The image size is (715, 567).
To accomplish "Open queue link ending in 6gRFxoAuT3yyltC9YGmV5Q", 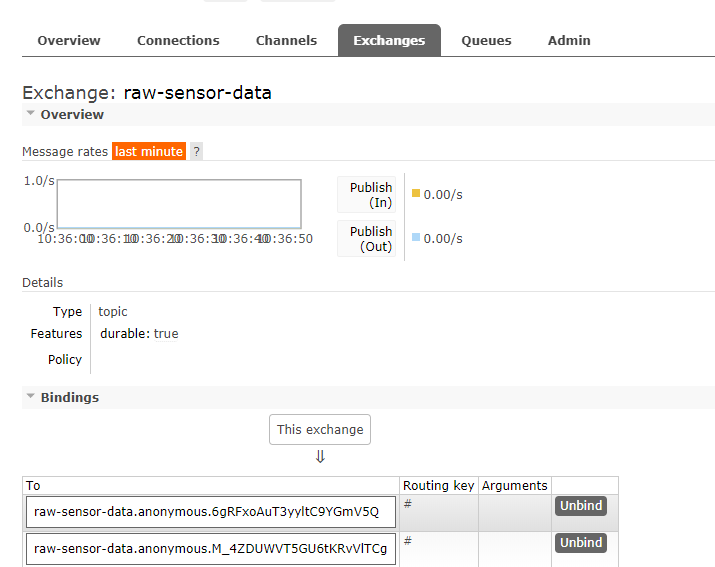I will [x=207, y=512].
